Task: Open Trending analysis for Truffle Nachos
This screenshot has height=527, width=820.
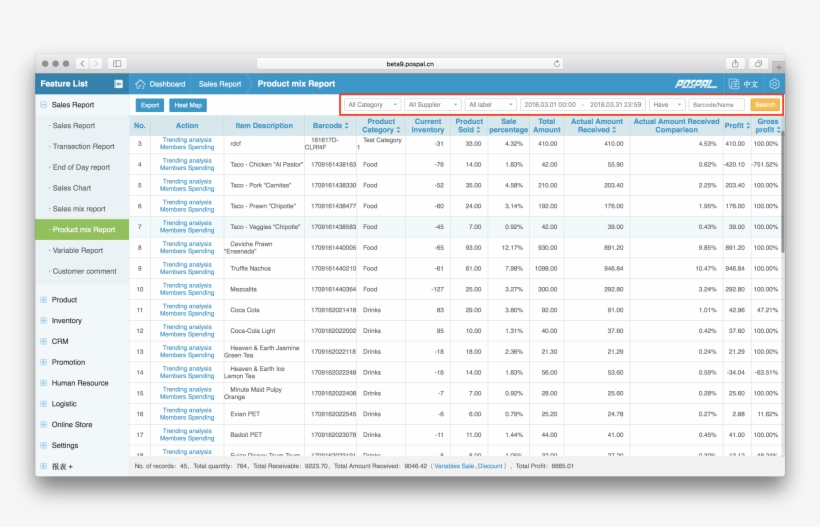Action: click(x=187, y=265)
